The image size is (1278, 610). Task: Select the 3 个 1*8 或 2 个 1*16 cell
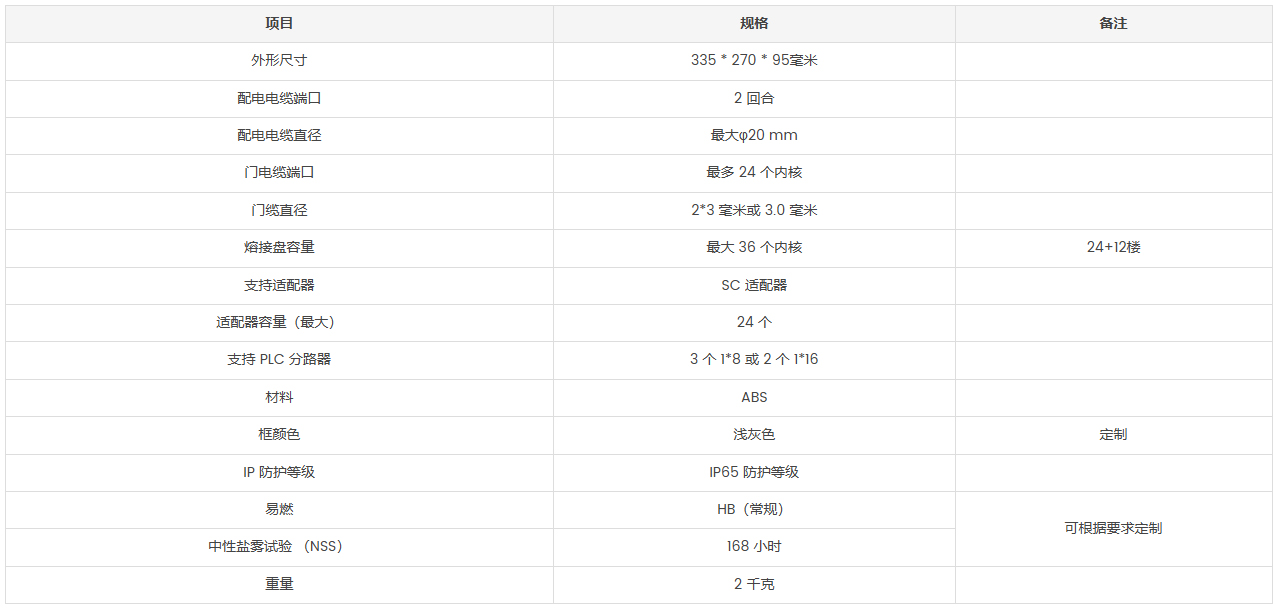[x=754, y=359]
